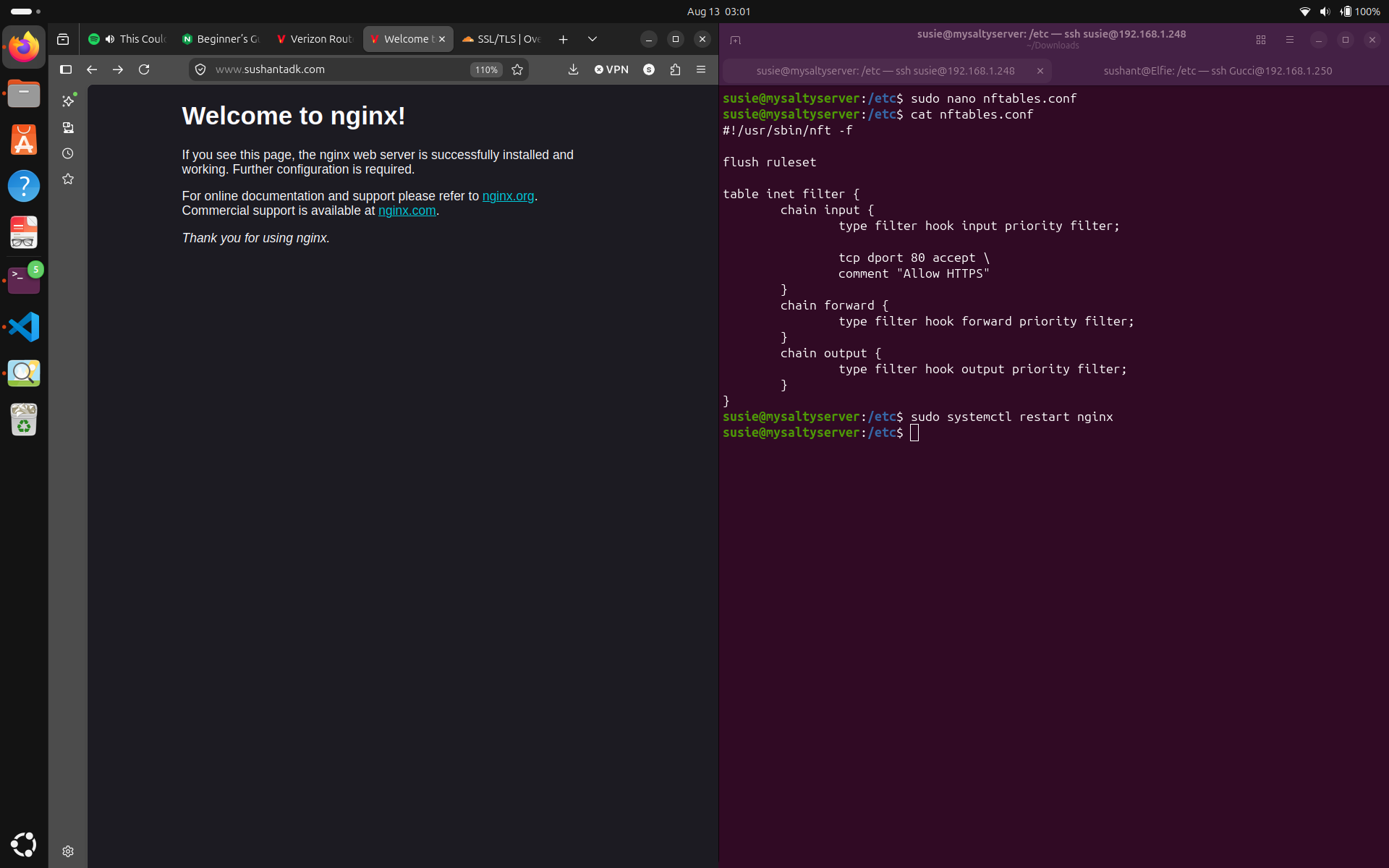Screen dimensions: 1389x868
Task: Open the battery 100% indicator
Action: click(x=1360, y=12)
